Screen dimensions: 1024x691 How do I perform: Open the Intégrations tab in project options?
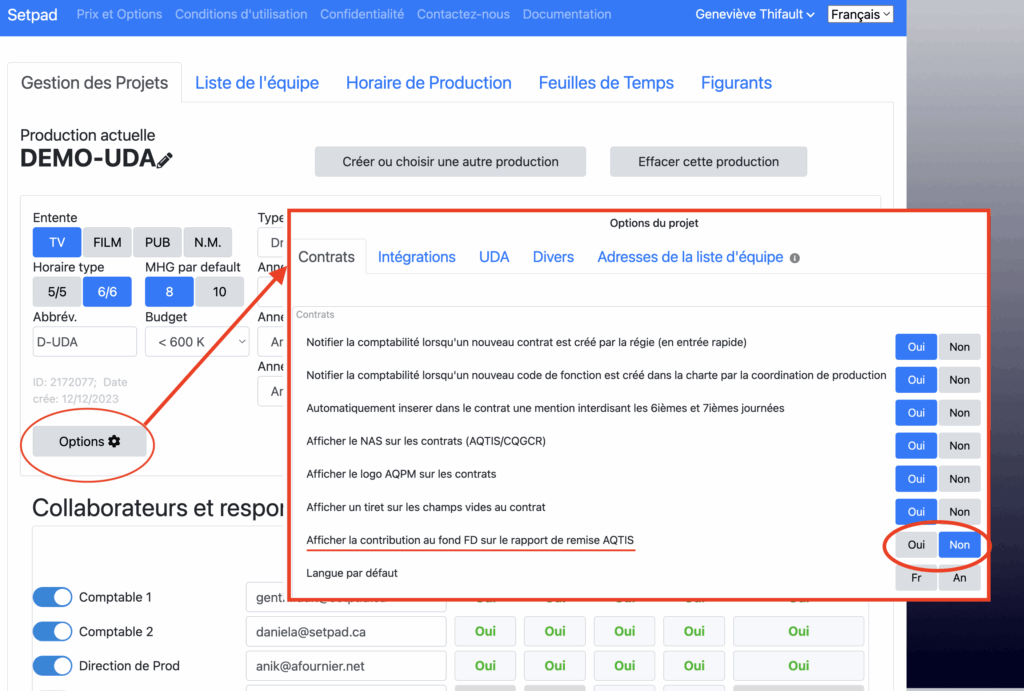point(416,257)
